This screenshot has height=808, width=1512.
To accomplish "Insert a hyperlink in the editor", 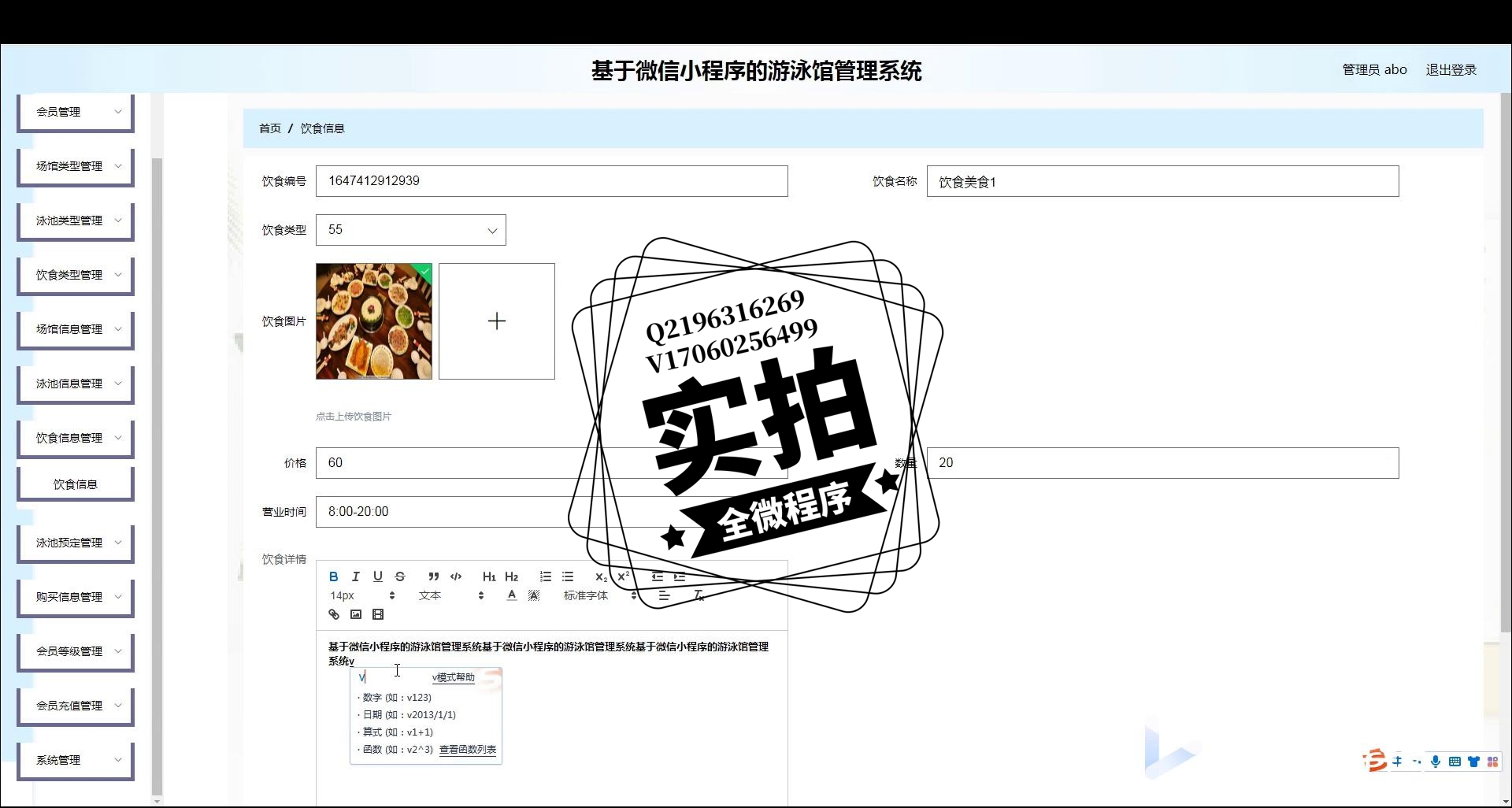I will click(333, 614).
